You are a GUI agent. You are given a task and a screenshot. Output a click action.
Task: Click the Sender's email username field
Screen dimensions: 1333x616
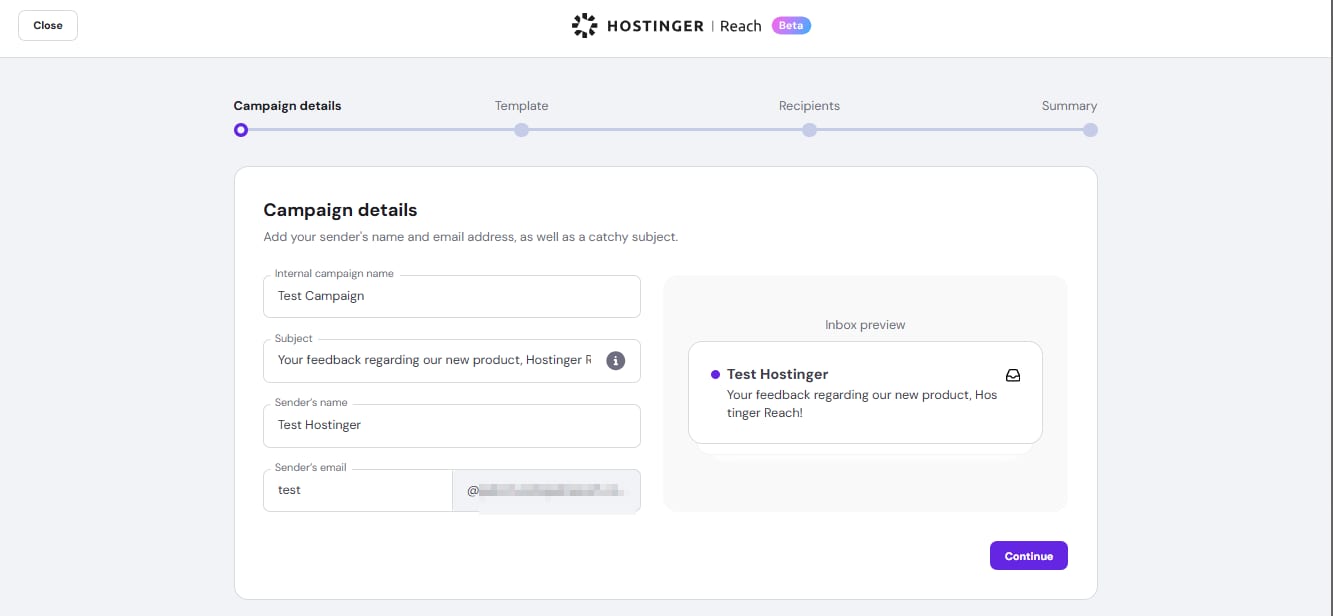(357, 491)
